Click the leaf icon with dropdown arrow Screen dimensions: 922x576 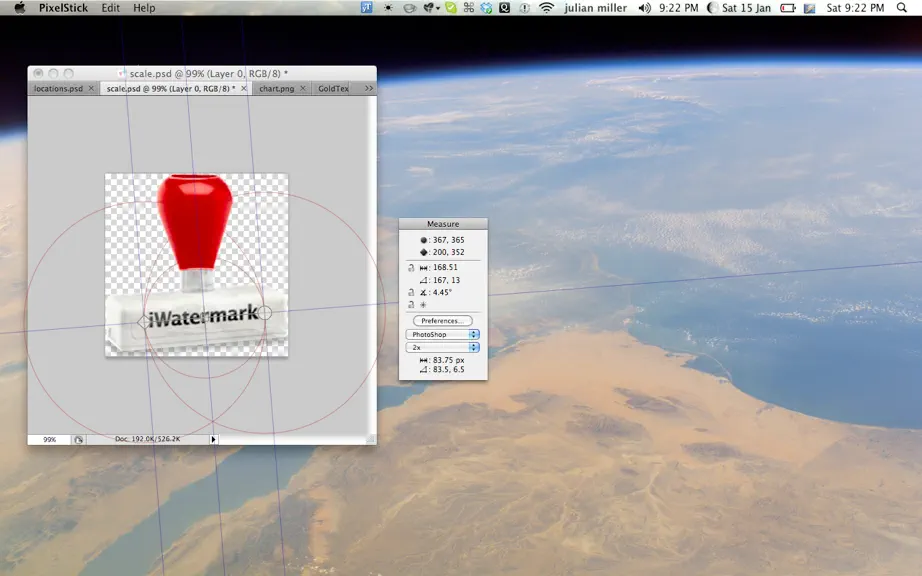click(x=432, y=8)
